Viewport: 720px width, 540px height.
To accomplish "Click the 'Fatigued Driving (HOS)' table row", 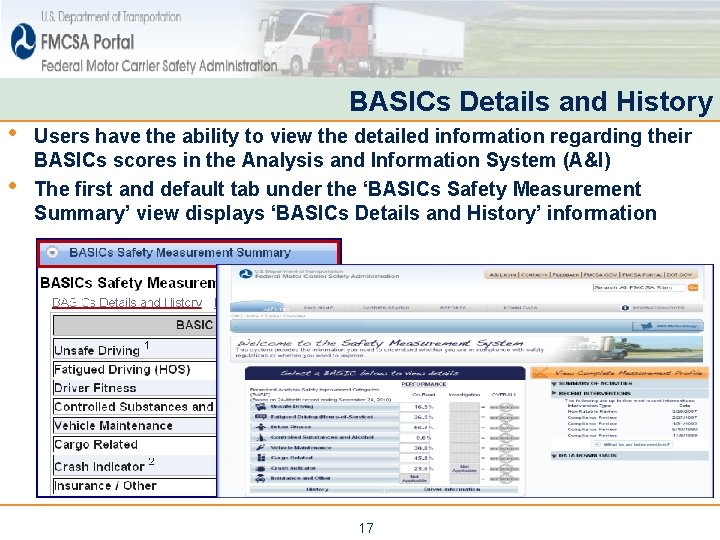I will point(135,370).
